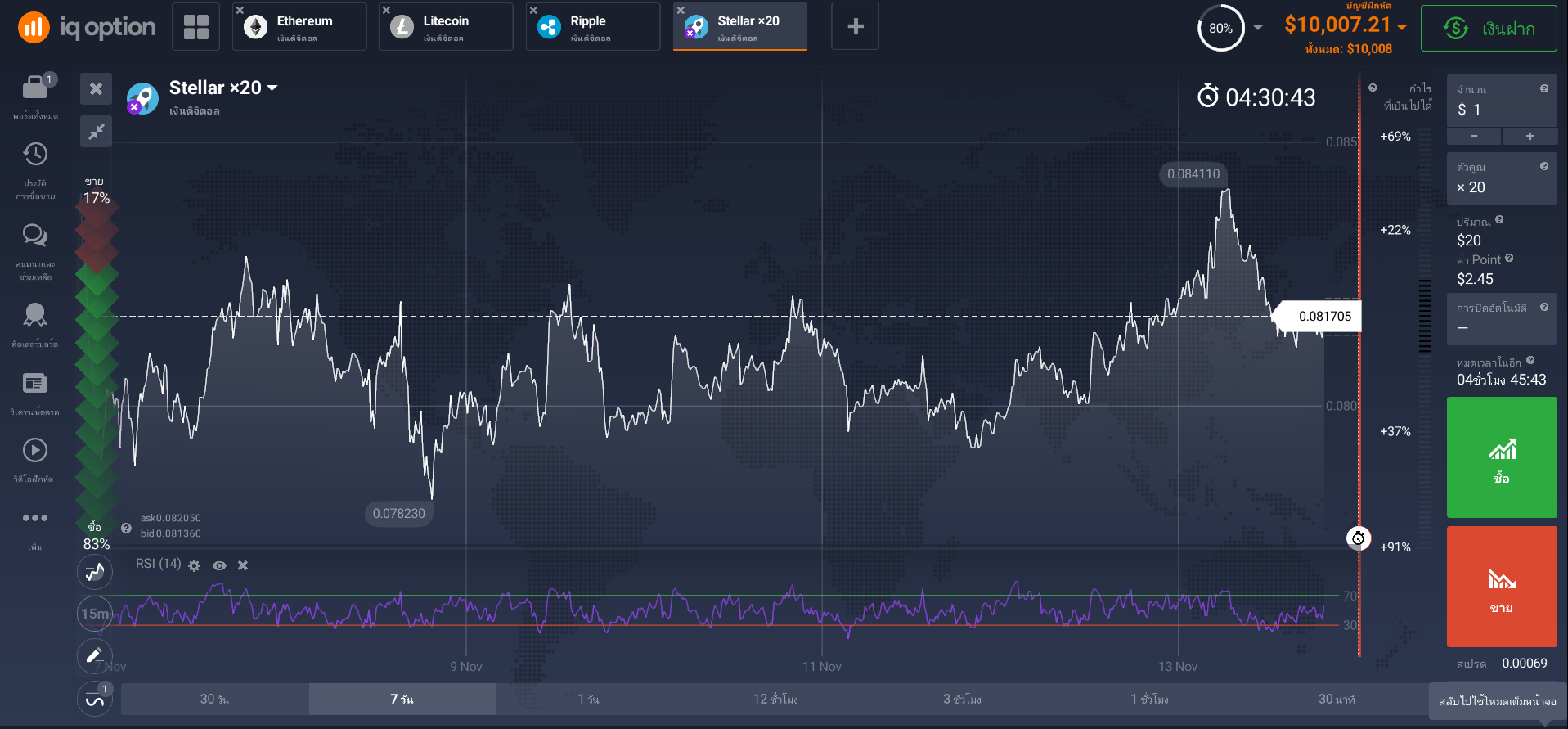Close the Litecoin tab

386,11
